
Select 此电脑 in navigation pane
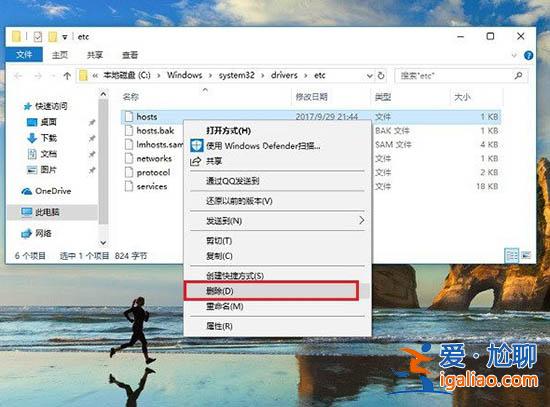[51, 212]
